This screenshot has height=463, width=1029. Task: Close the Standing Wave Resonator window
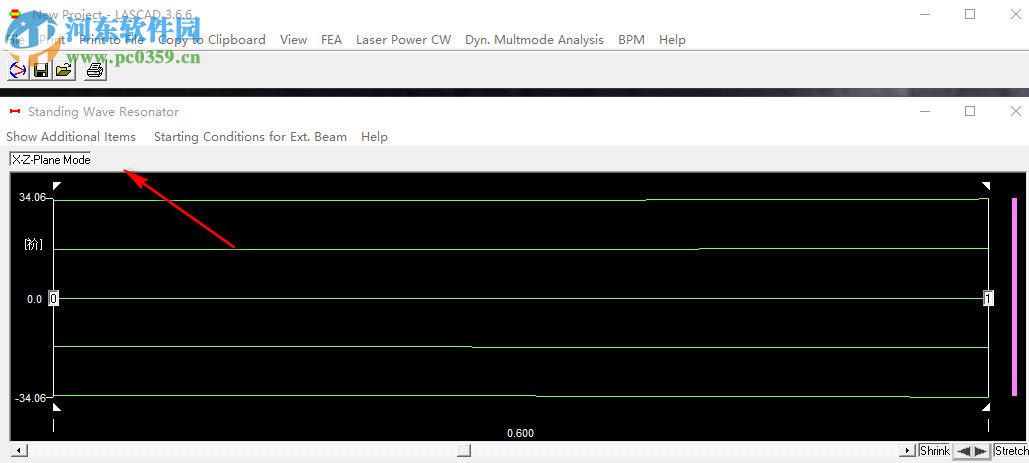pyautogui.click(x=1015, y=111)
